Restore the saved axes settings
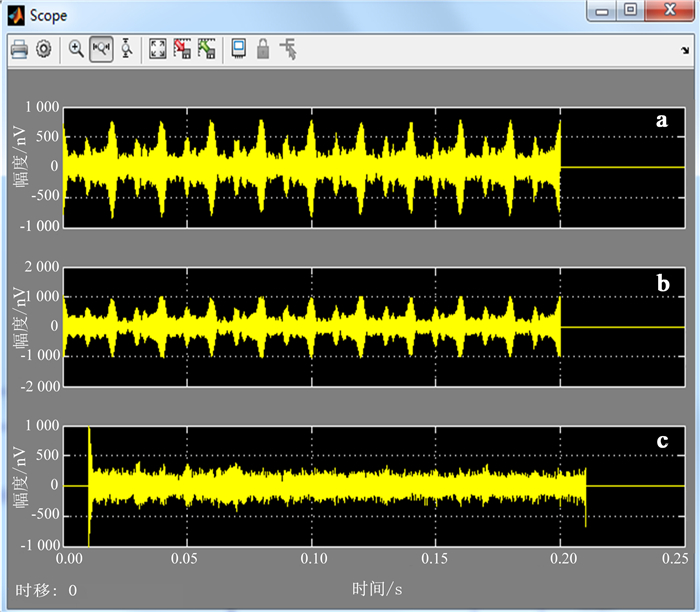 206,48
